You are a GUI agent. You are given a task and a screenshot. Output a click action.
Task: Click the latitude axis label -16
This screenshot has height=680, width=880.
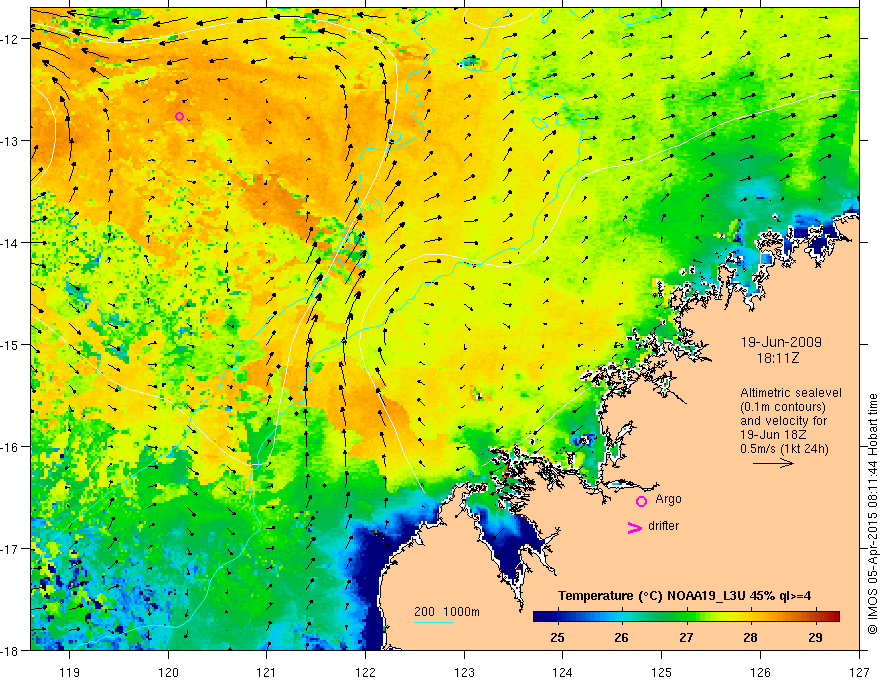pos(10,447)
